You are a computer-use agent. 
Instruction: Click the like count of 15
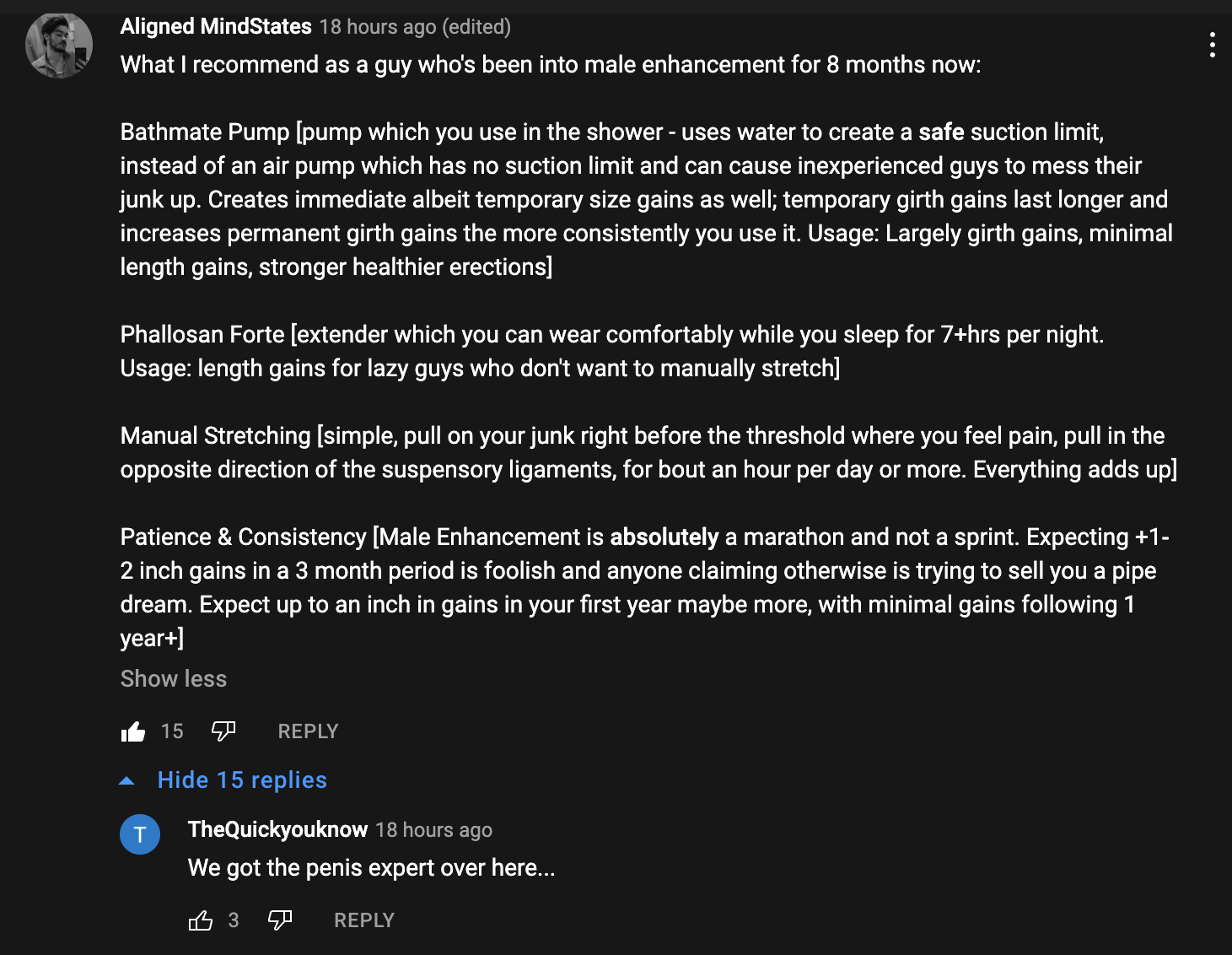[x=172, y=731]
